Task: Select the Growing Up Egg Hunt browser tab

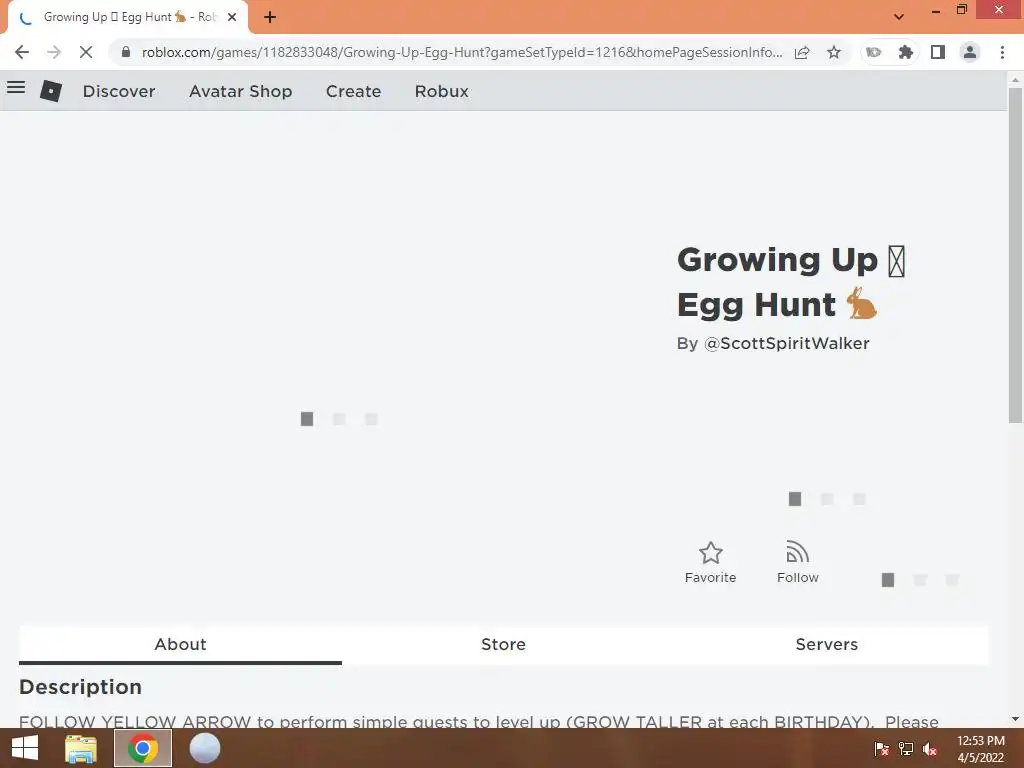Action: click(x=128, y=18)
